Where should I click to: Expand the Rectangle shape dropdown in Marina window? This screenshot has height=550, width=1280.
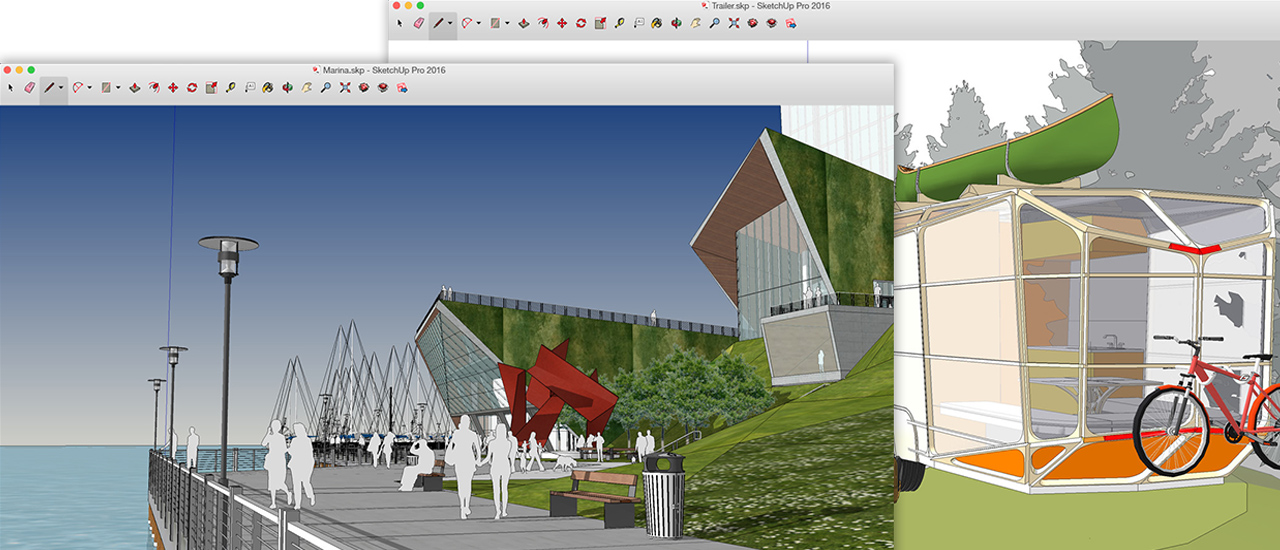[118, 88]
